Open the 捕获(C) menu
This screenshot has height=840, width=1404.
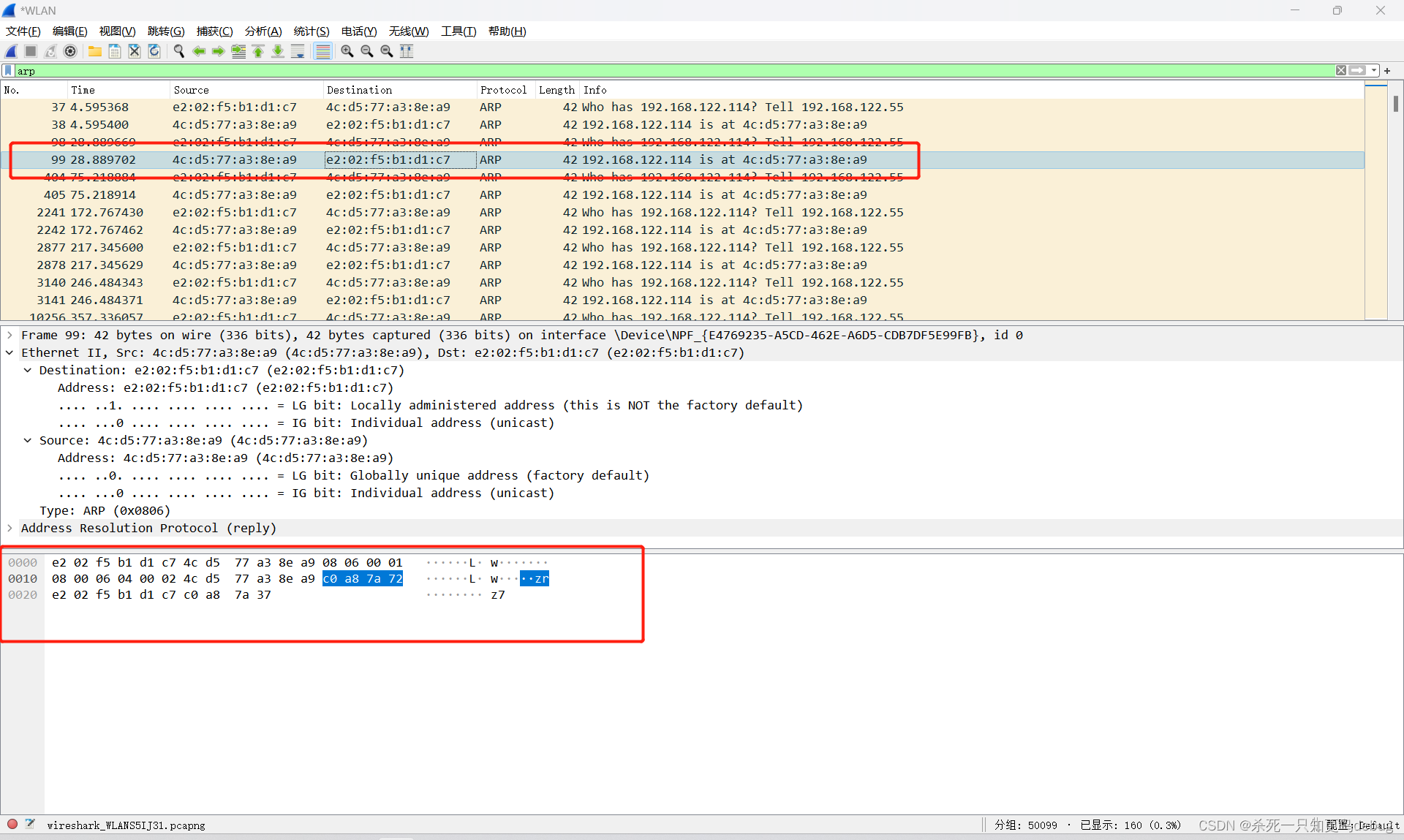tap(215, 31)
